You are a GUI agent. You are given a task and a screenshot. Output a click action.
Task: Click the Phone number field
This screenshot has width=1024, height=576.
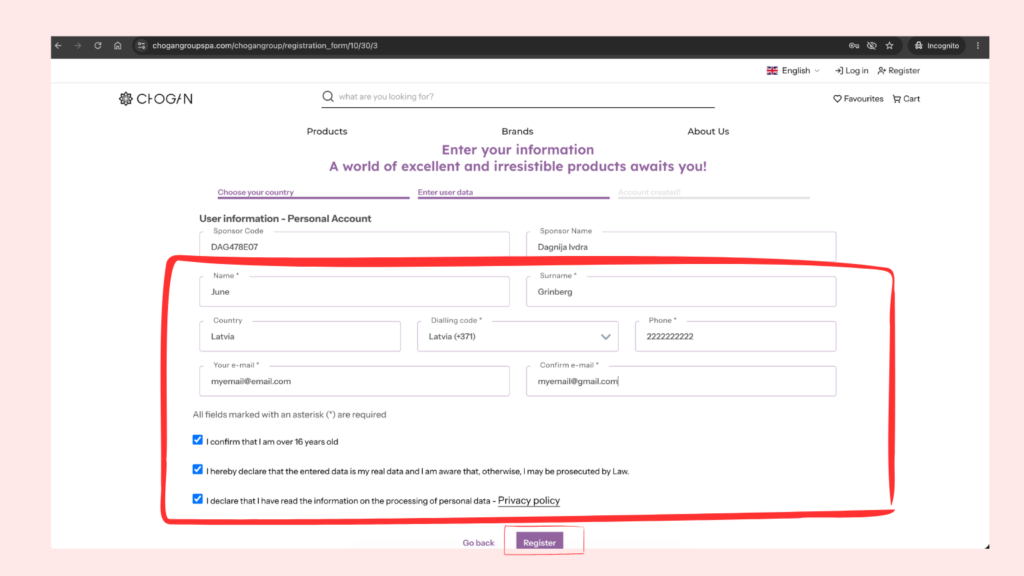pyautogui.click(x=735, y=336)
